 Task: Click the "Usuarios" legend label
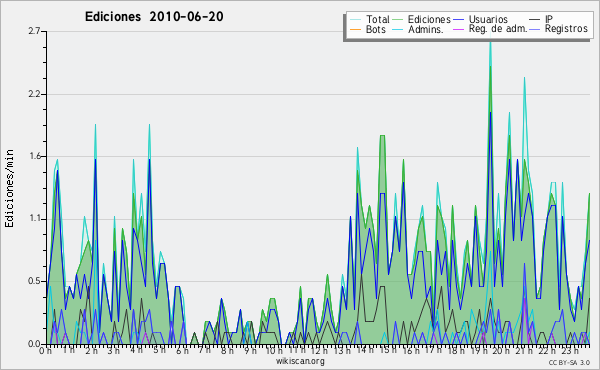488,19
